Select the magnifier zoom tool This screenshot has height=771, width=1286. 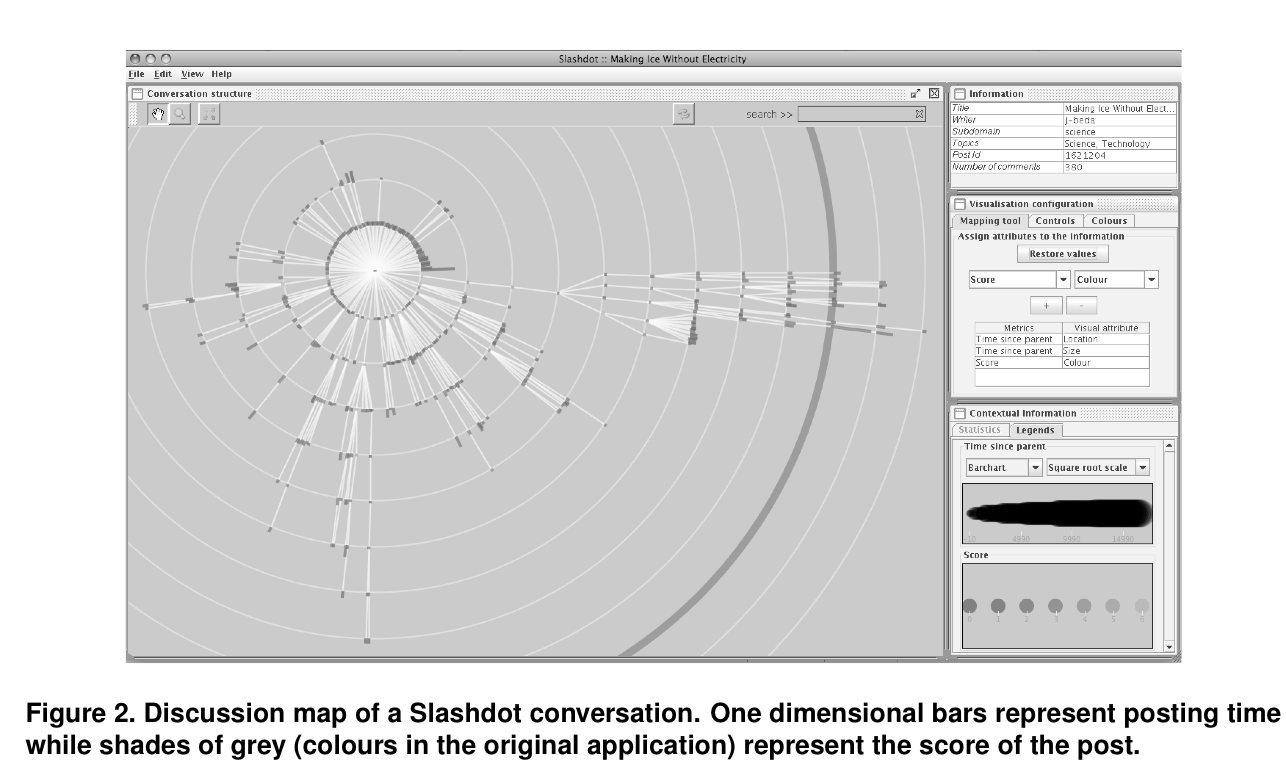click(x=180, y=114)
